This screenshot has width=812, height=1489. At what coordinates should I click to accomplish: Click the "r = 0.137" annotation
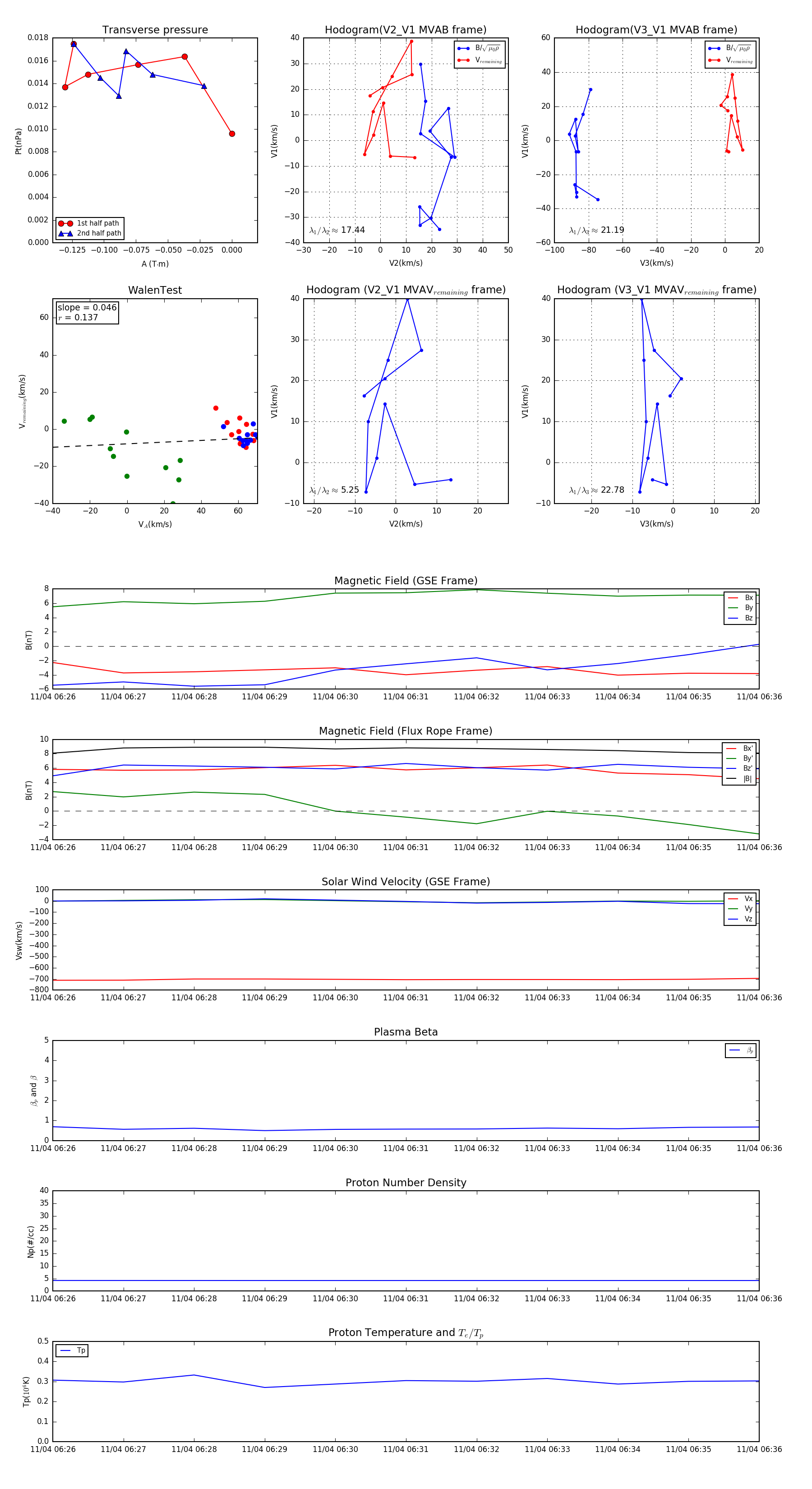pyautogui.click(x=78, y=317)
